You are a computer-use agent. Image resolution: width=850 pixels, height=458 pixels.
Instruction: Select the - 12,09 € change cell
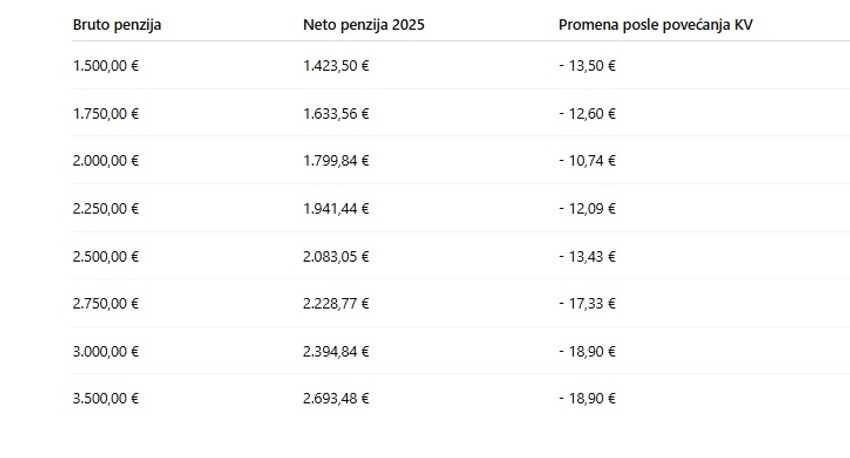coord(587,209)
